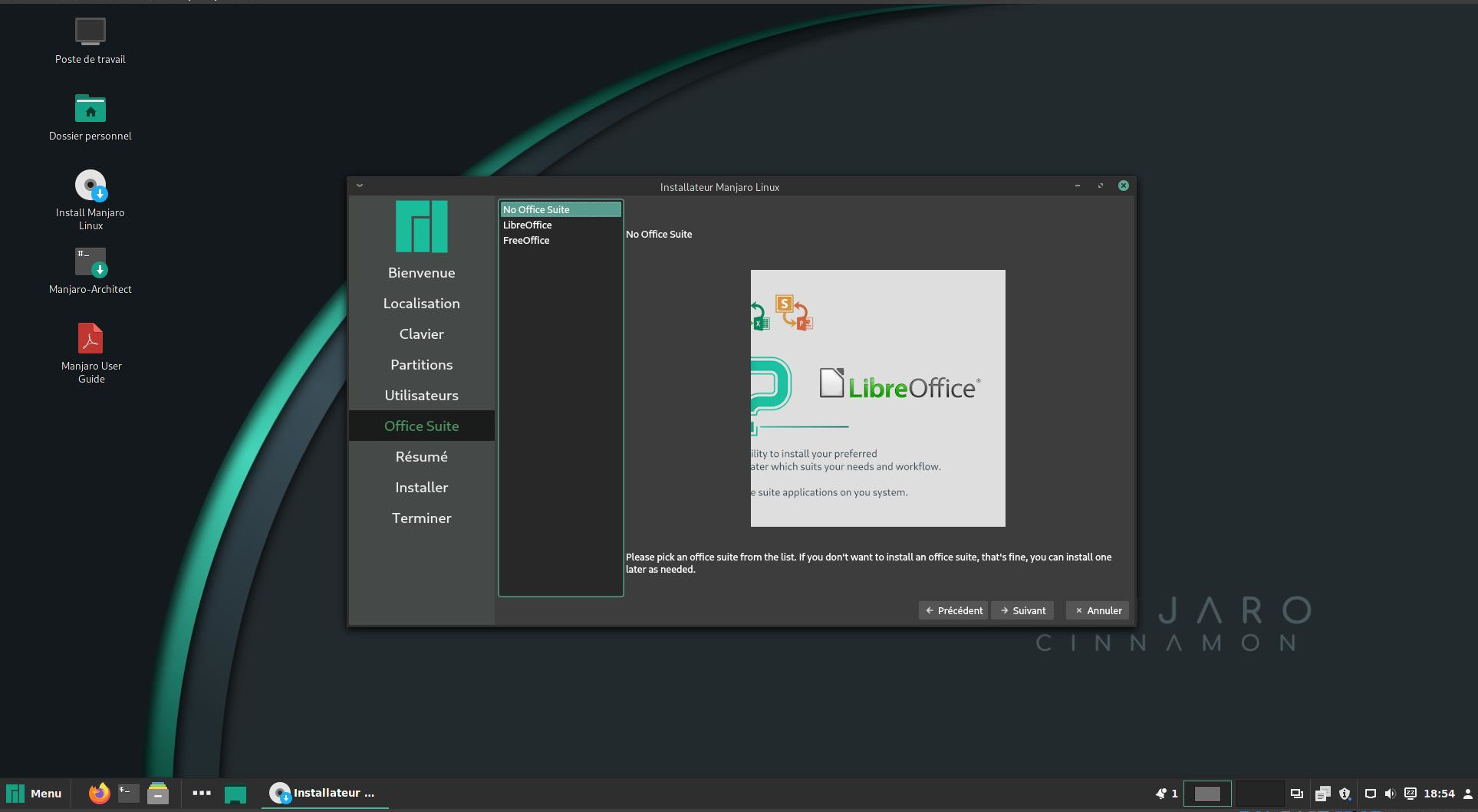Viewport: 1478px width, 812px height.
Task: Click the Bienvenue step in the installer sidebar
Action: tap(422, 272)
